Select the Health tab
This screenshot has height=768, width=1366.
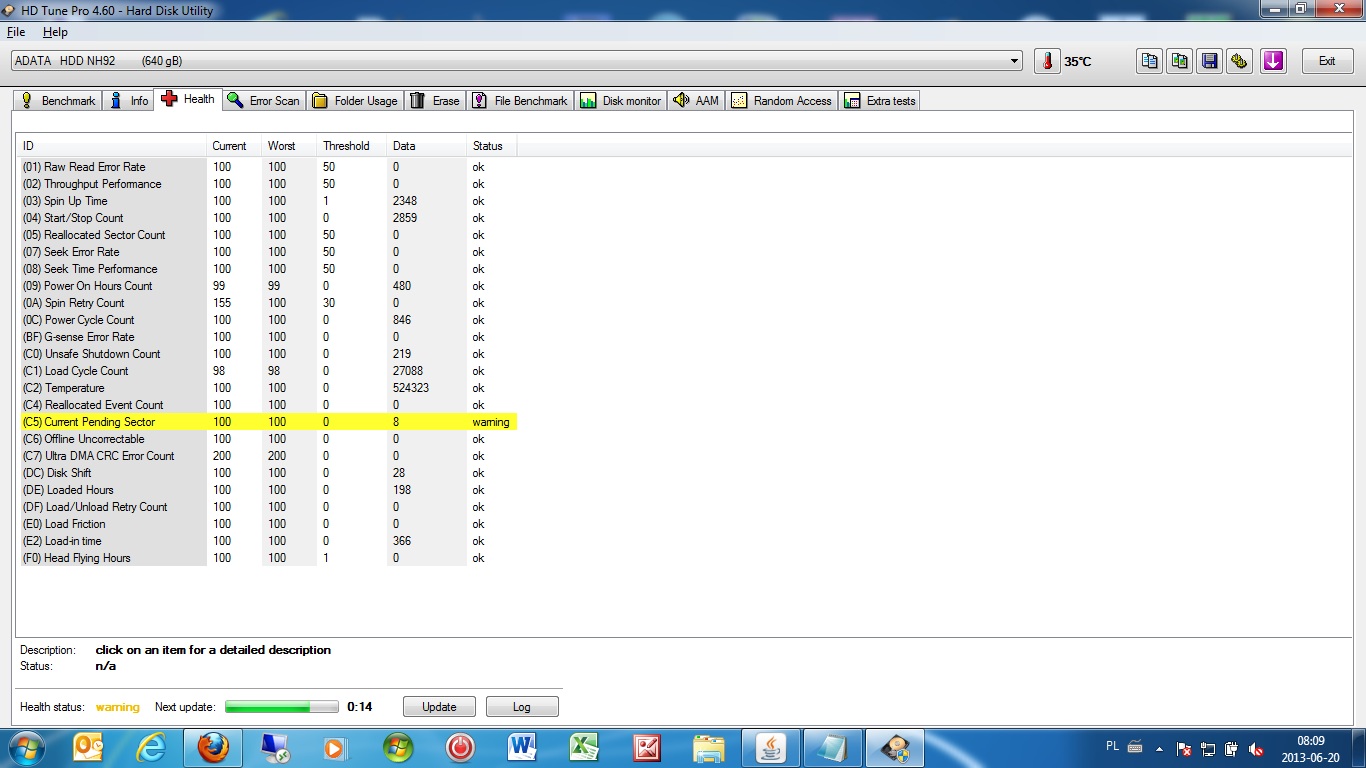pos(188,99)
